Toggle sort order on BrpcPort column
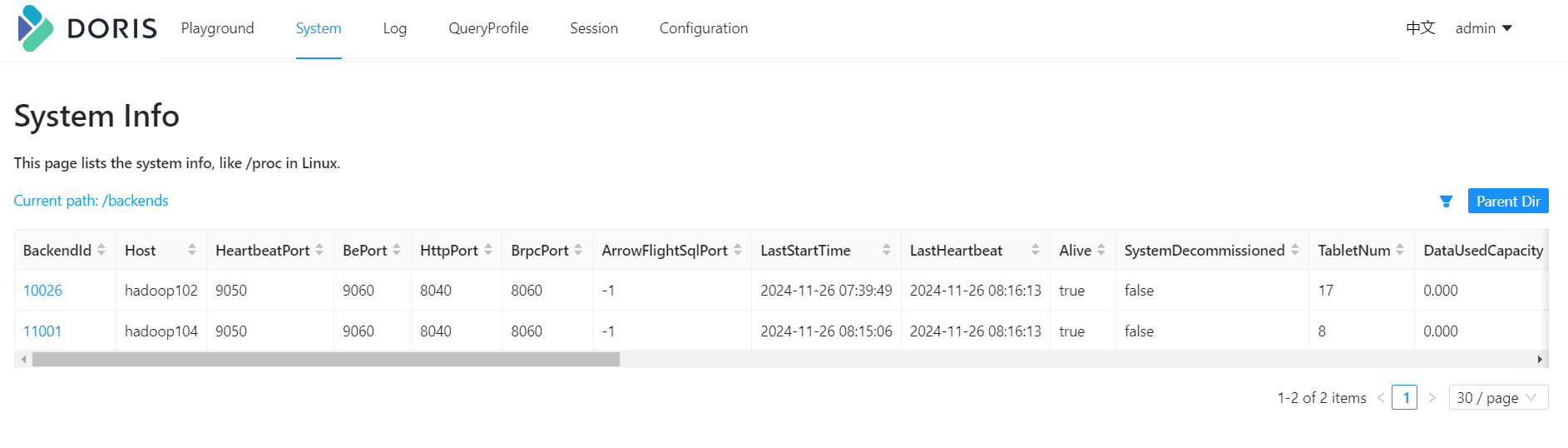 tap(578, 250)
